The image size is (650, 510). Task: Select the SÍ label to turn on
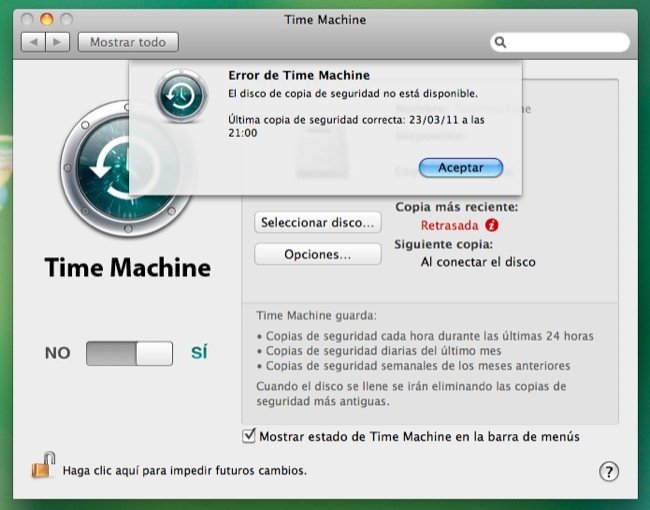click(199, 353)
